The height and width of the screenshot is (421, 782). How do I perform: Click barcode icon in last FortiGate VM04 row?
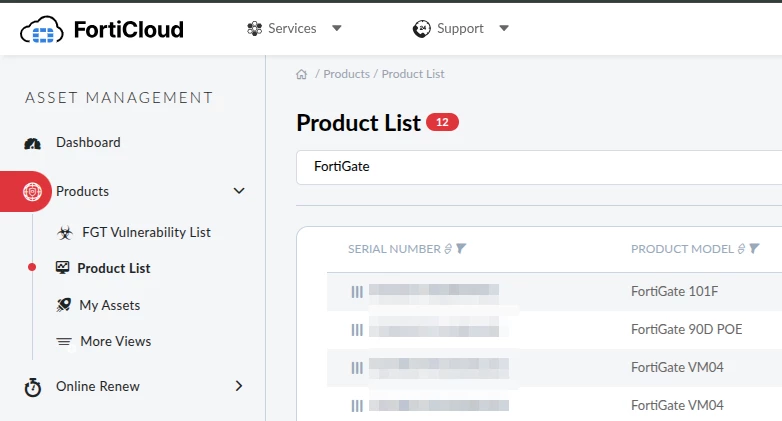click(x=357, y=406)
